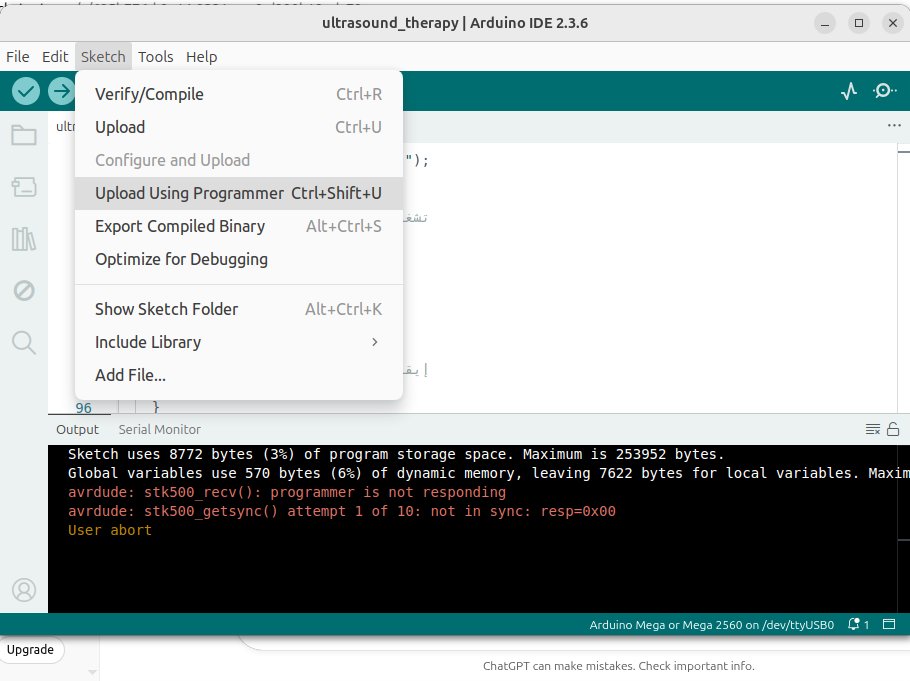This screenshot has width=910, height=681.
Task: Click the Arduino Mega board status label
Action: pyautogui.click(x=712, y=624)
